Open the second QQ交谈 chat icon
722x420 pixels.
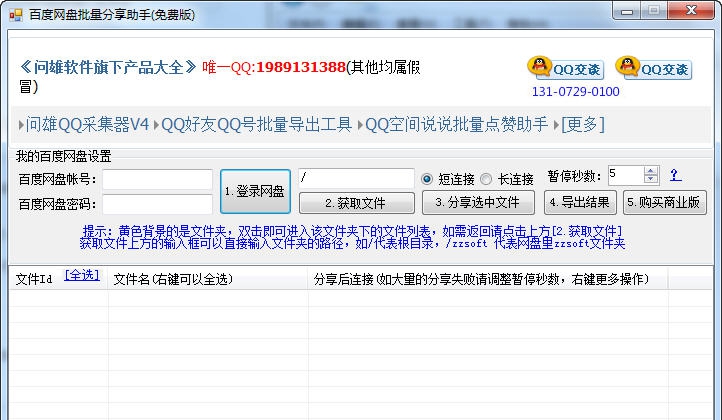click(653, 68)
